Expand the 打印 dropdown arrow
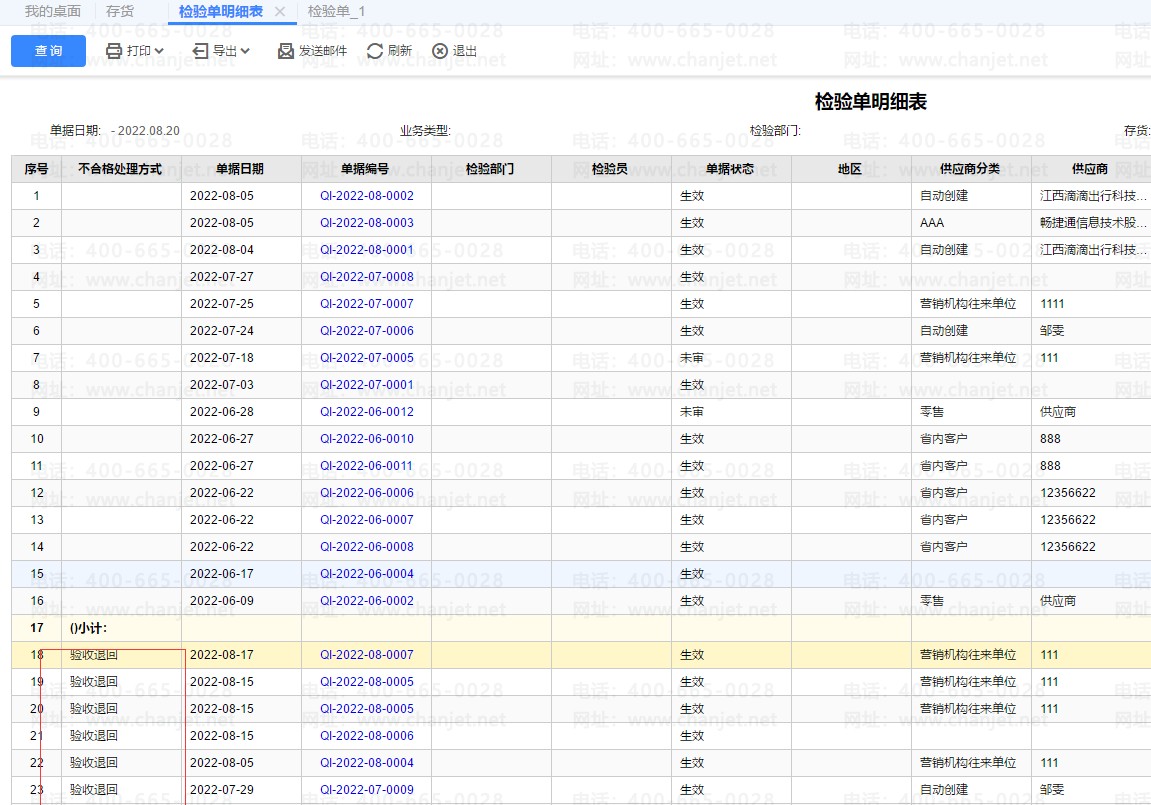This screenshot has width=1151, height=805. point(159,51)
